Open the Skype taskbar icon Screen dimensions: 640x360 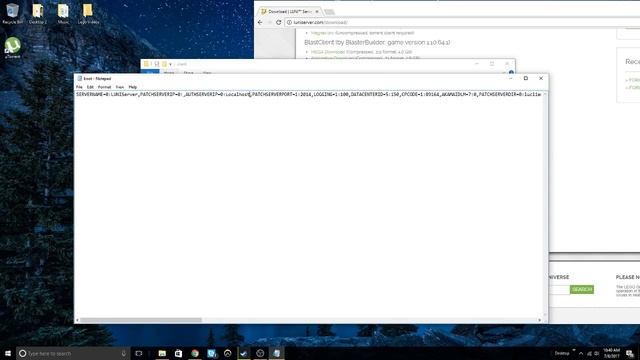pos(211,353)
